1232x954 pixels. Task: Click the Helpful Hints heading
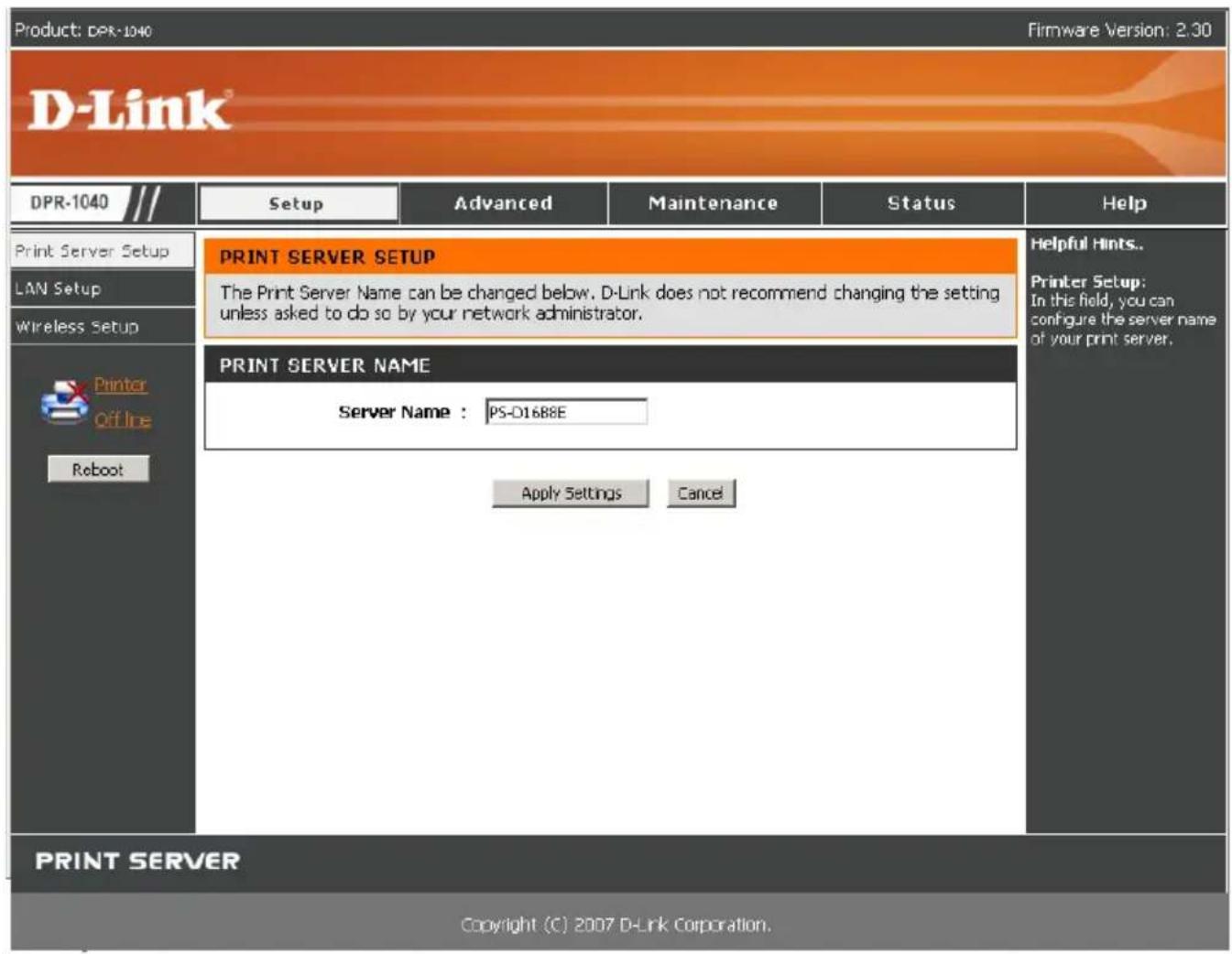[x=1086, y=244]
